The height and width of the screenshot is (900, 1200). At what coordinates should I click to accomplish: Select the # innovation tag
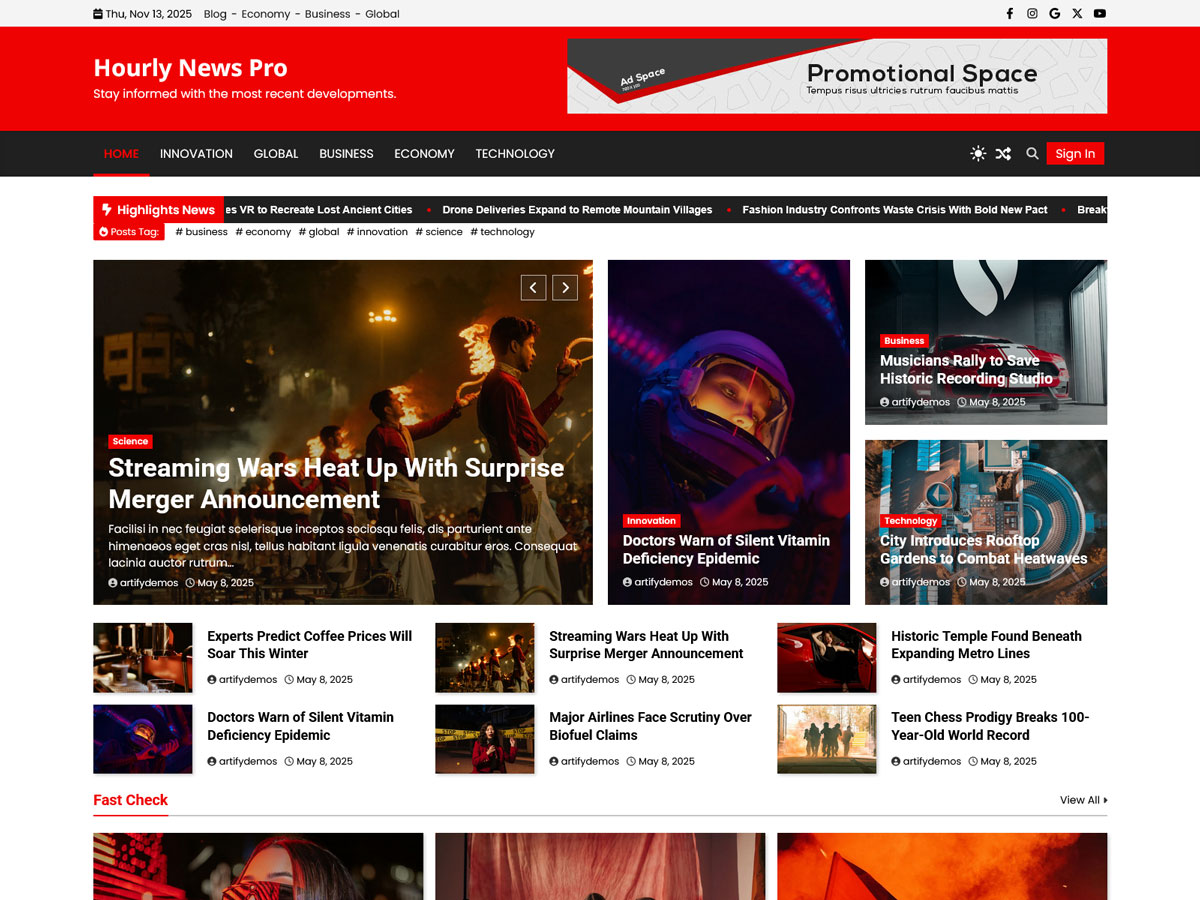tap(377, 232)
